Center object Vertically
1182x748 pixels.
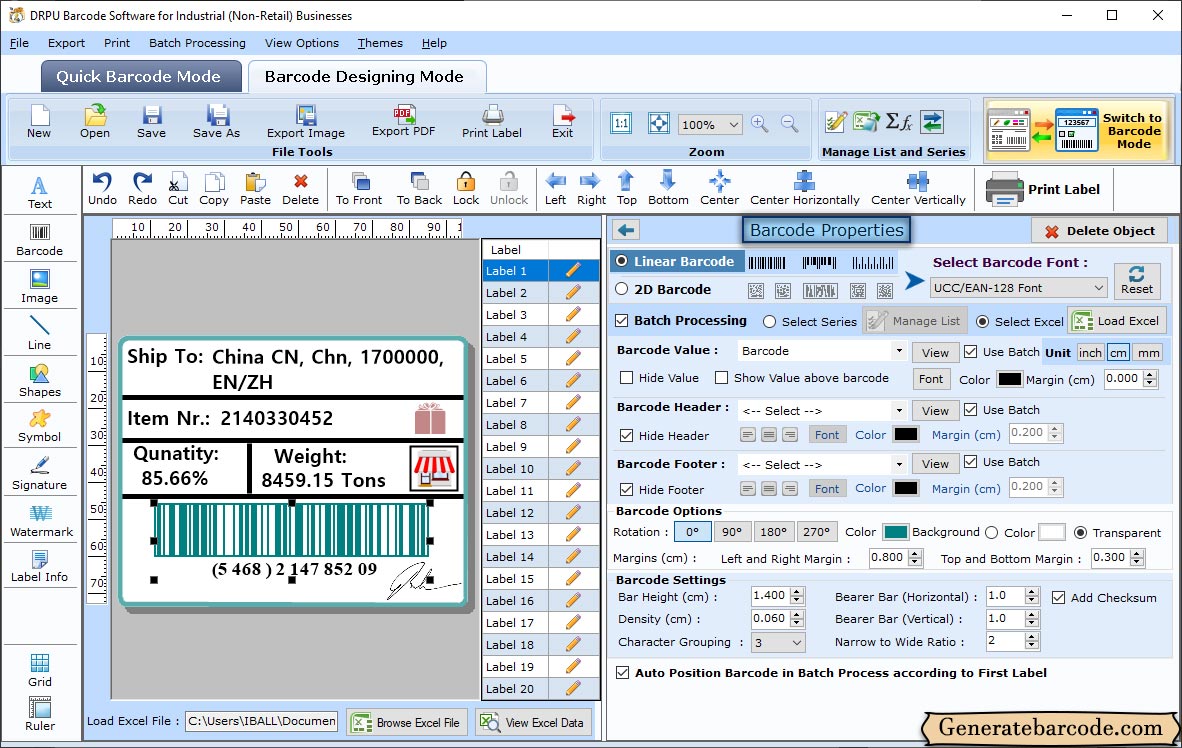918,189
